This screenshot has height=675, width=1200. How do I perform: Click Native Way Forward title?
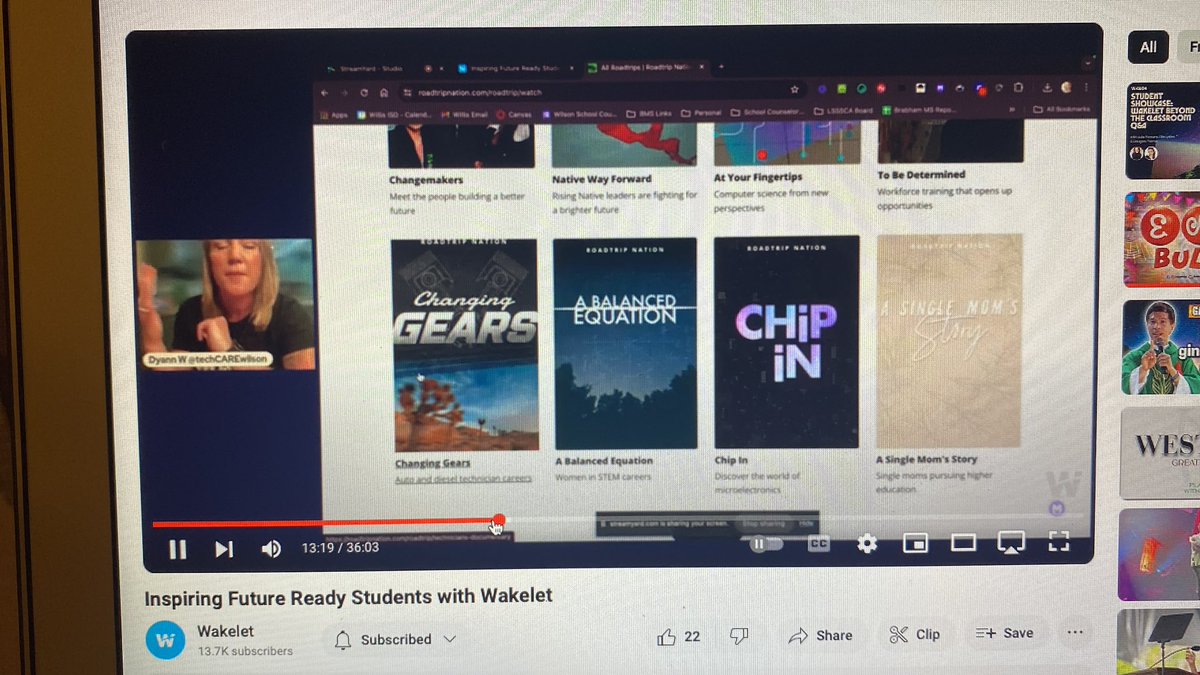point(601,180)
